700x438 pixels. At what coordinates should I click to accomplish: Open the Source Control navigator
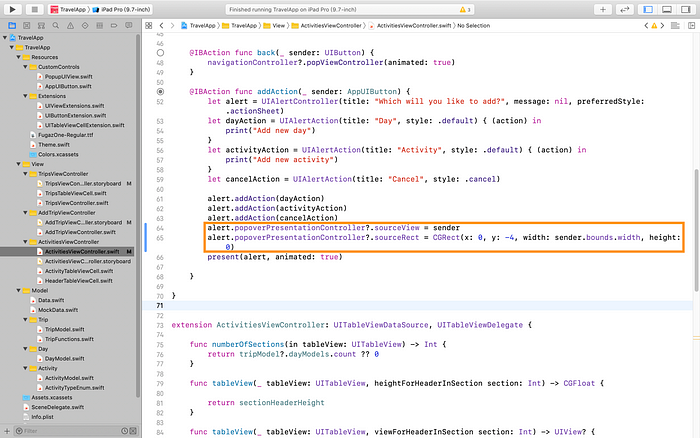coord(27,25)
